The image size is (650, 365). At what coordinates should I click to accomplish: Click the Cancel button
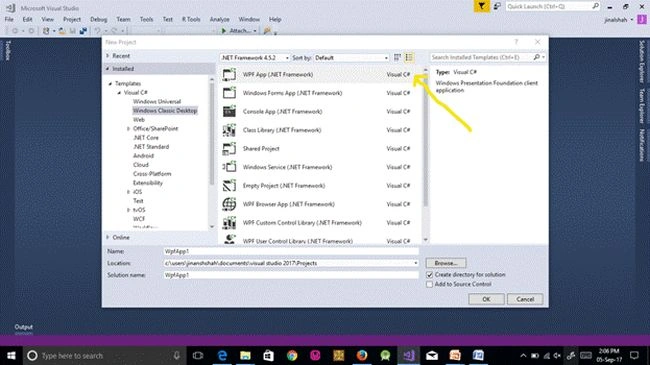point(525,299)
